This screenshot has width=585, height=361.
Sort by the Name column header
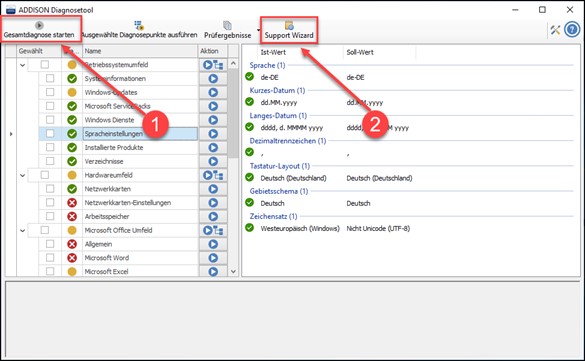140,51
